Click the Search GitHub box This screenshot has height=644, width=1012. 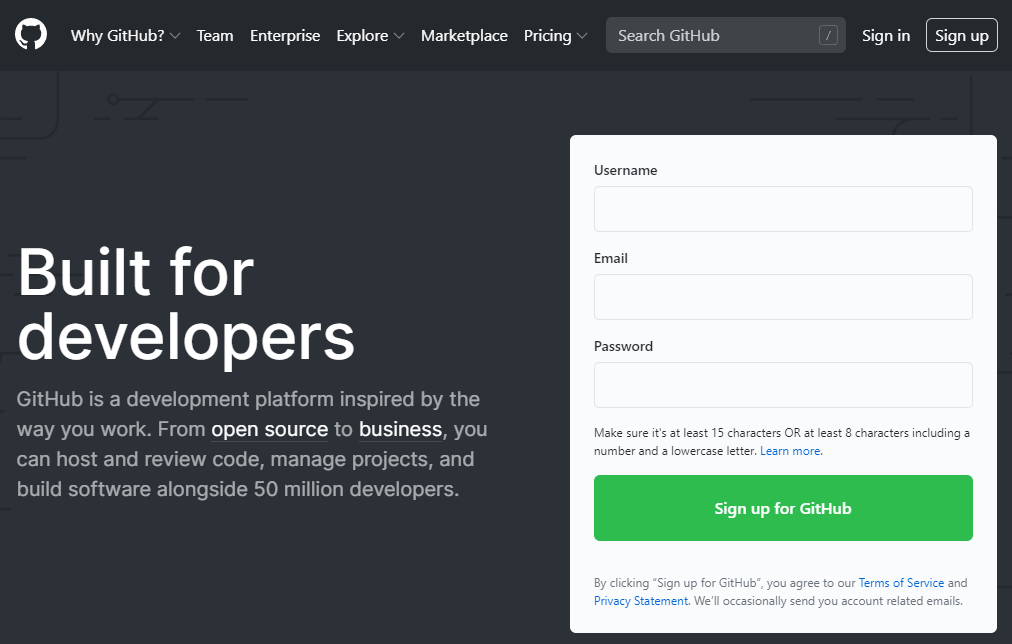tap(710, 34)
